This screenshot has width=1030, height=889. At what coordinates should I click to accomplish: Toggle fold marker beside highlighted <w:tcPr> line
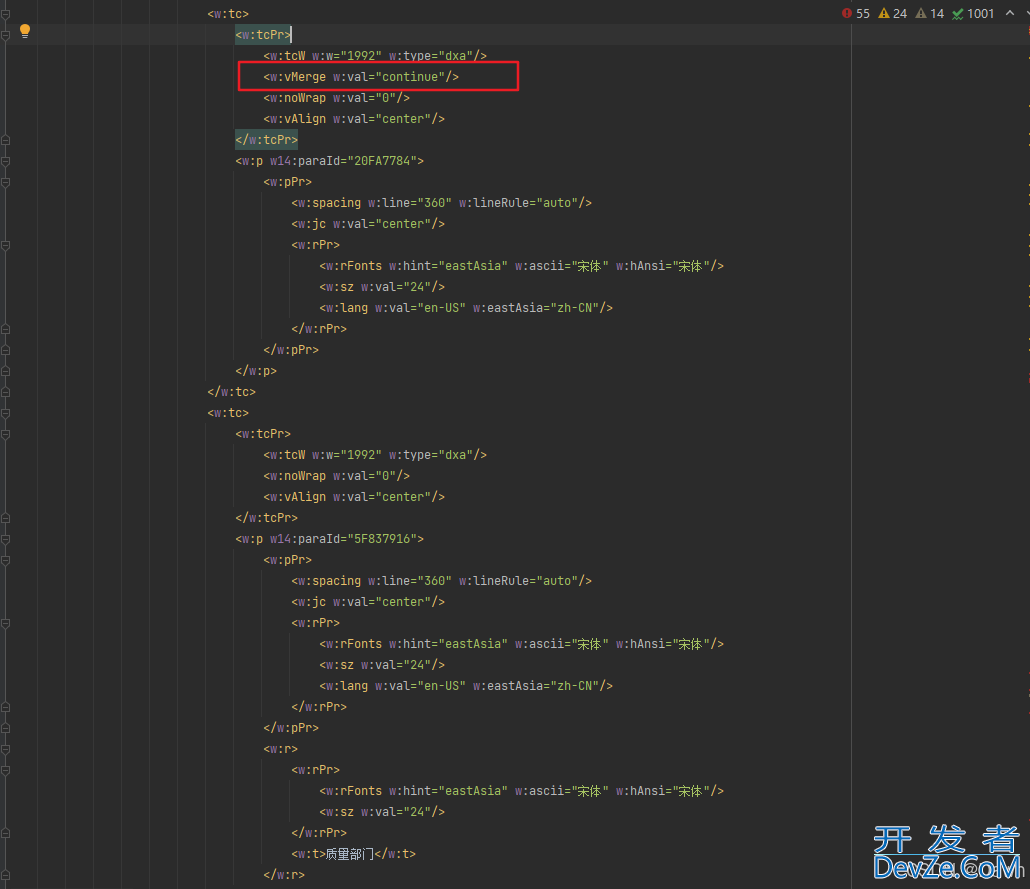(5, 35)
